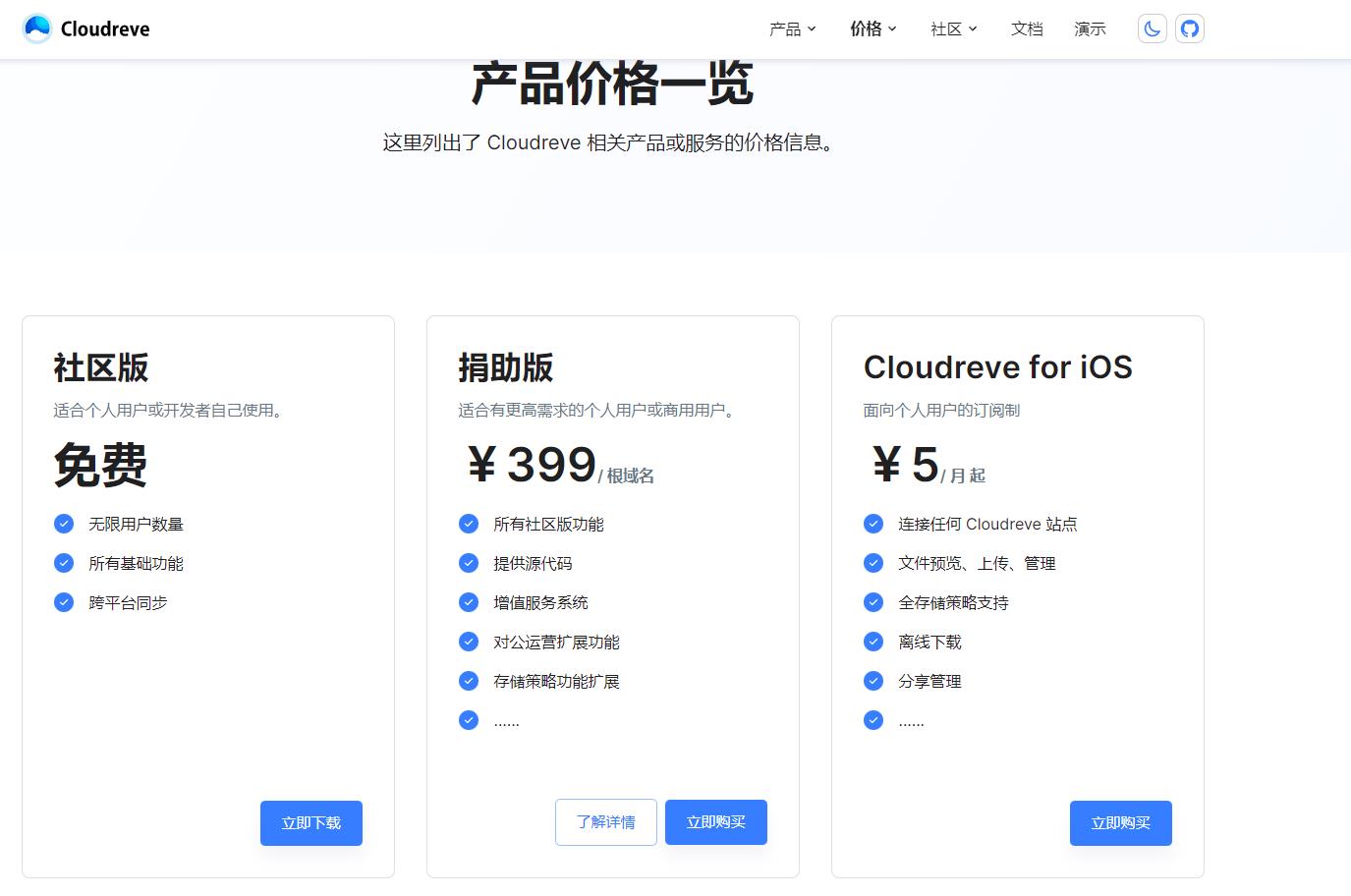Open the GitHub repository icon
This screenshot has height=896, width=1351.
click(x=1190, y=28)
